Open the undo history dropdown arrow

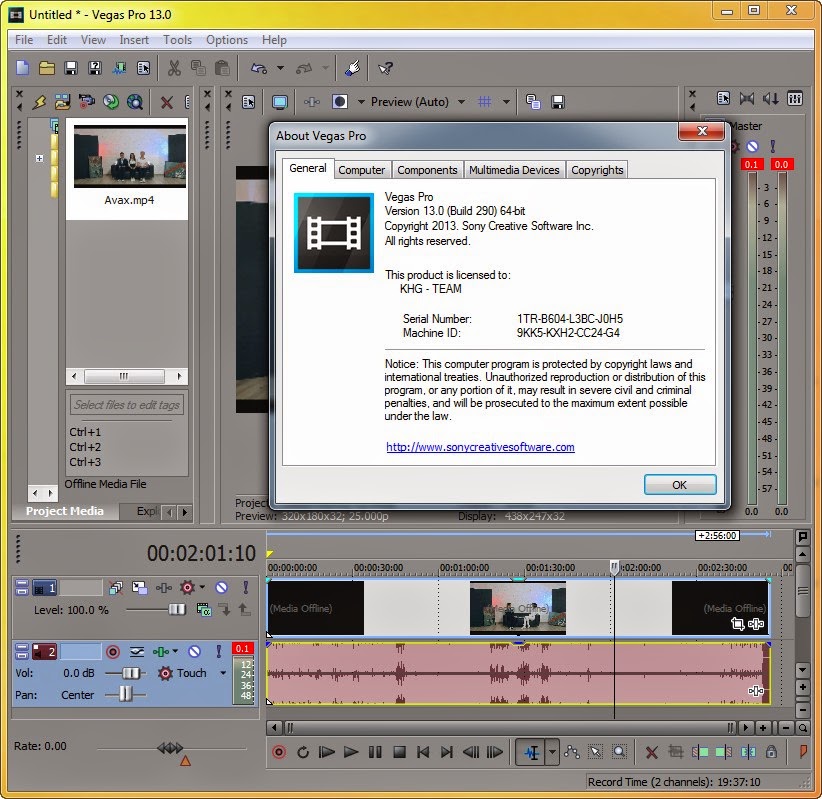coord(280,68)
